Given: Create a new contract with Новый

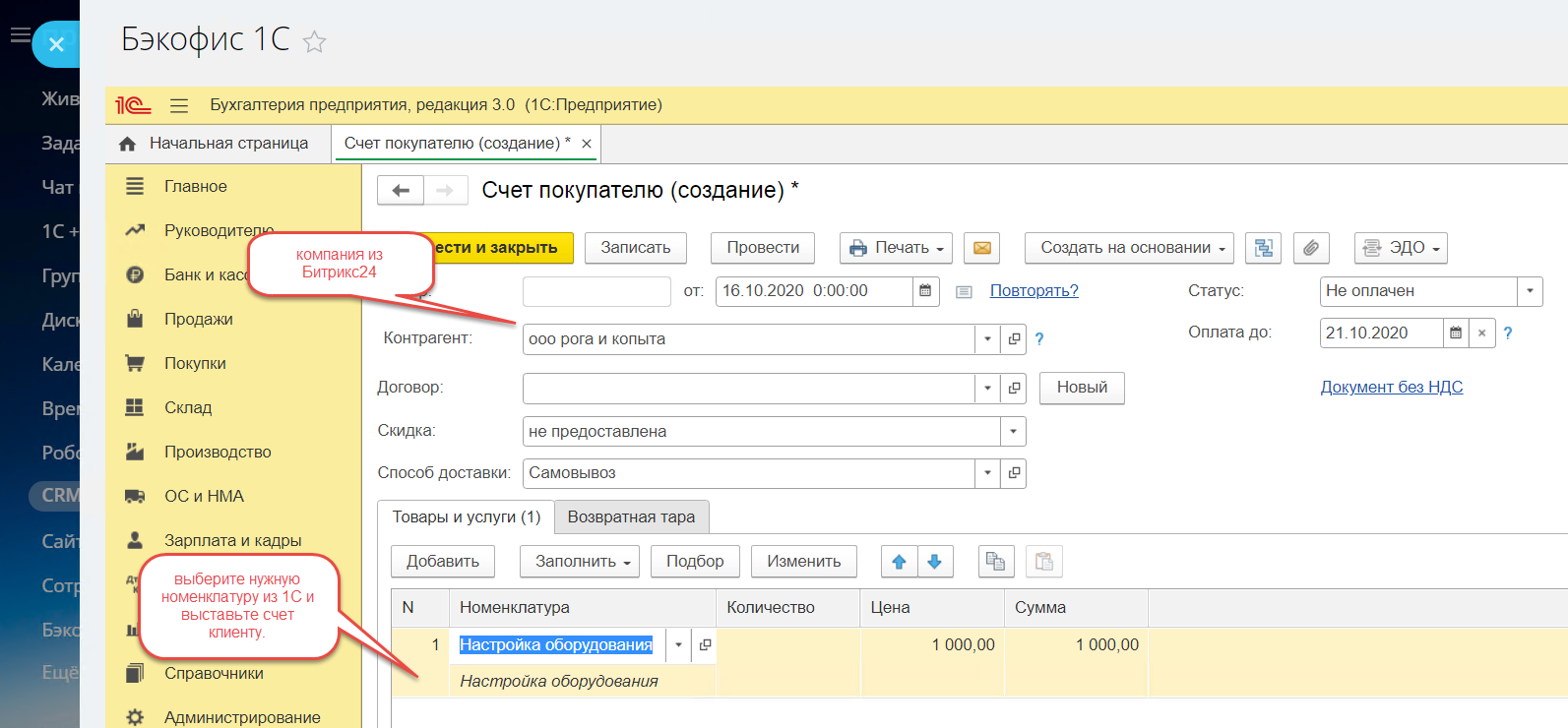Looking at the screenshot, I should pyautogui.click(x=1083, y=388).
